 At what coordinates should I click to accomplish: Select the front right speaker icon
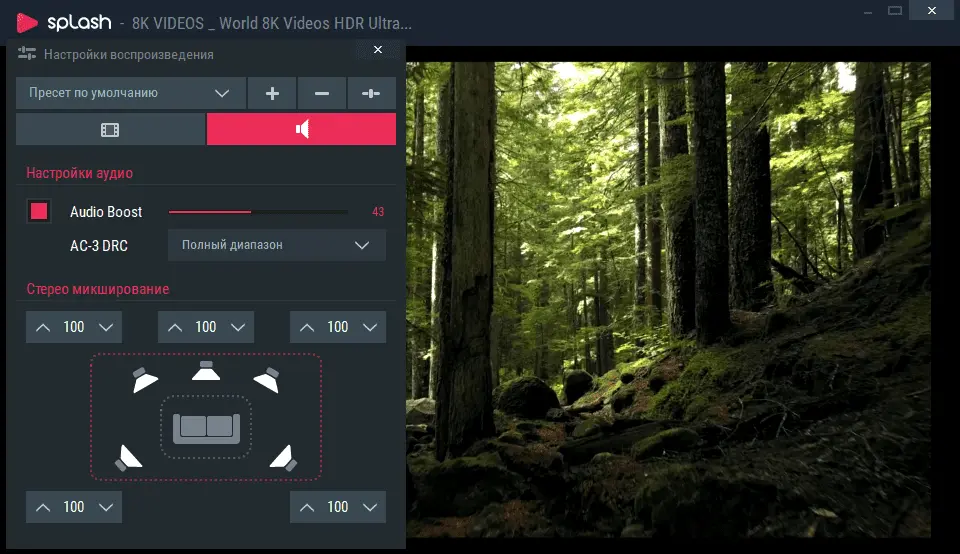tap(267, 380)
